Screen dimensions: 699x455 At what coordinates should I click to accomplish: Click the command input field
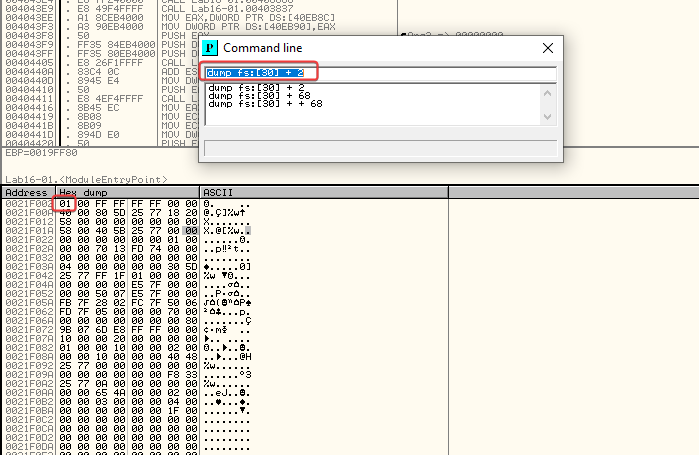coord(380,73)
